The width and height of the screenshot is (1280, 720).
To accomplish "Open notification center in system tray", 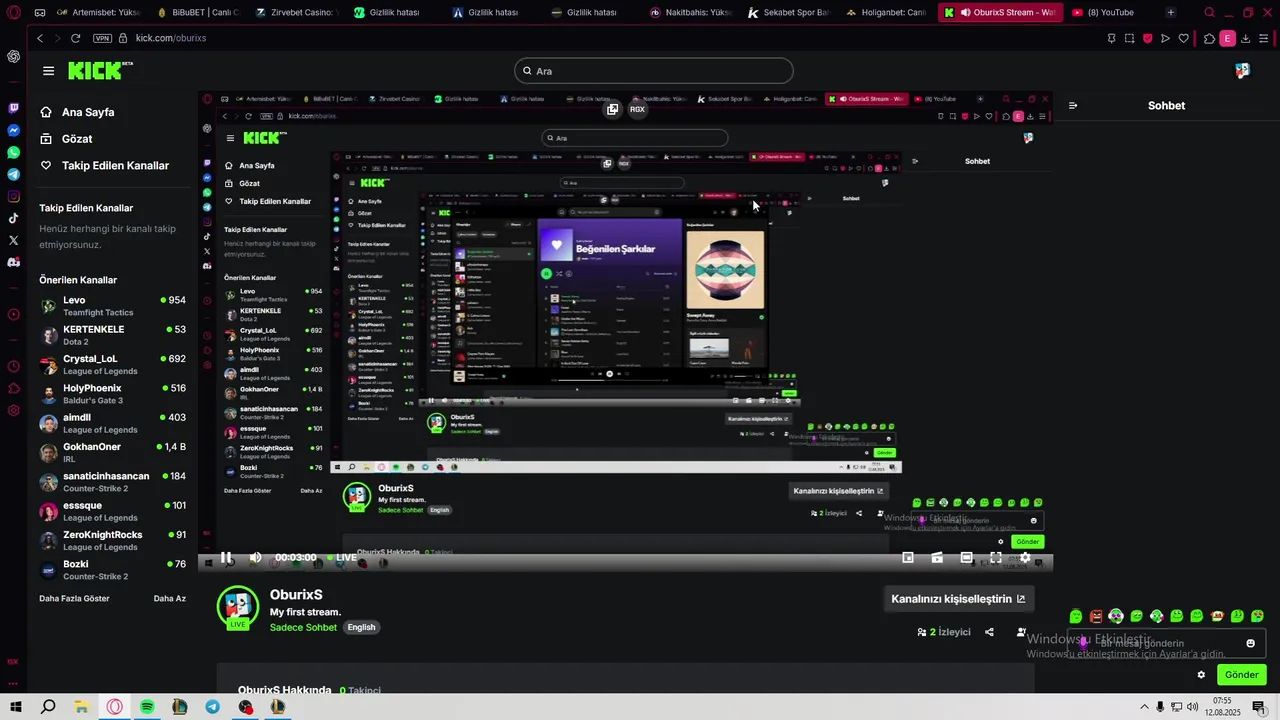I will [x=1259, y=707].
